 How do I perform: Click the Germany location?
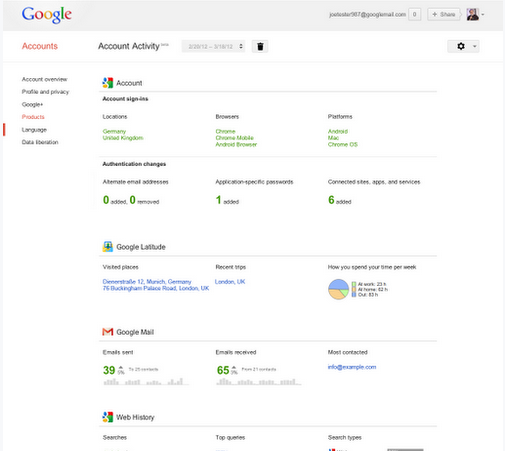pos(114,131)
